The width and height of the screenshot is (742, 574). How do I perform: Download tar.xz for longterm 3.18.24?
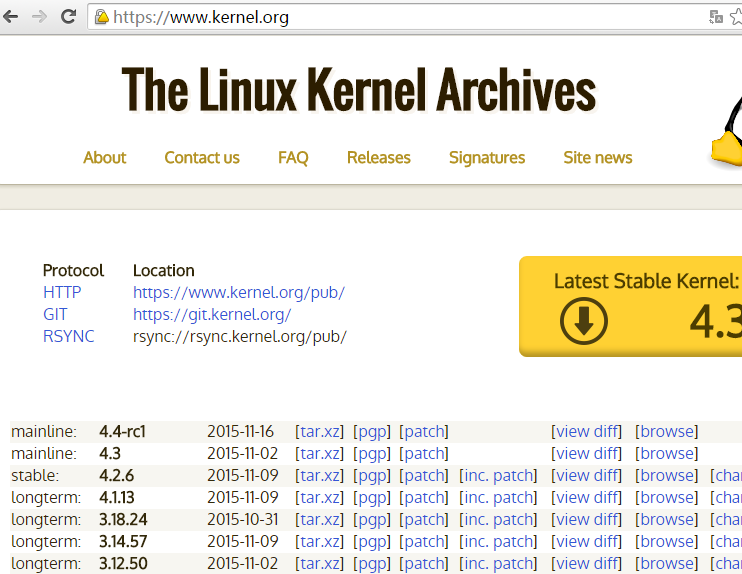tap(319, 520)
